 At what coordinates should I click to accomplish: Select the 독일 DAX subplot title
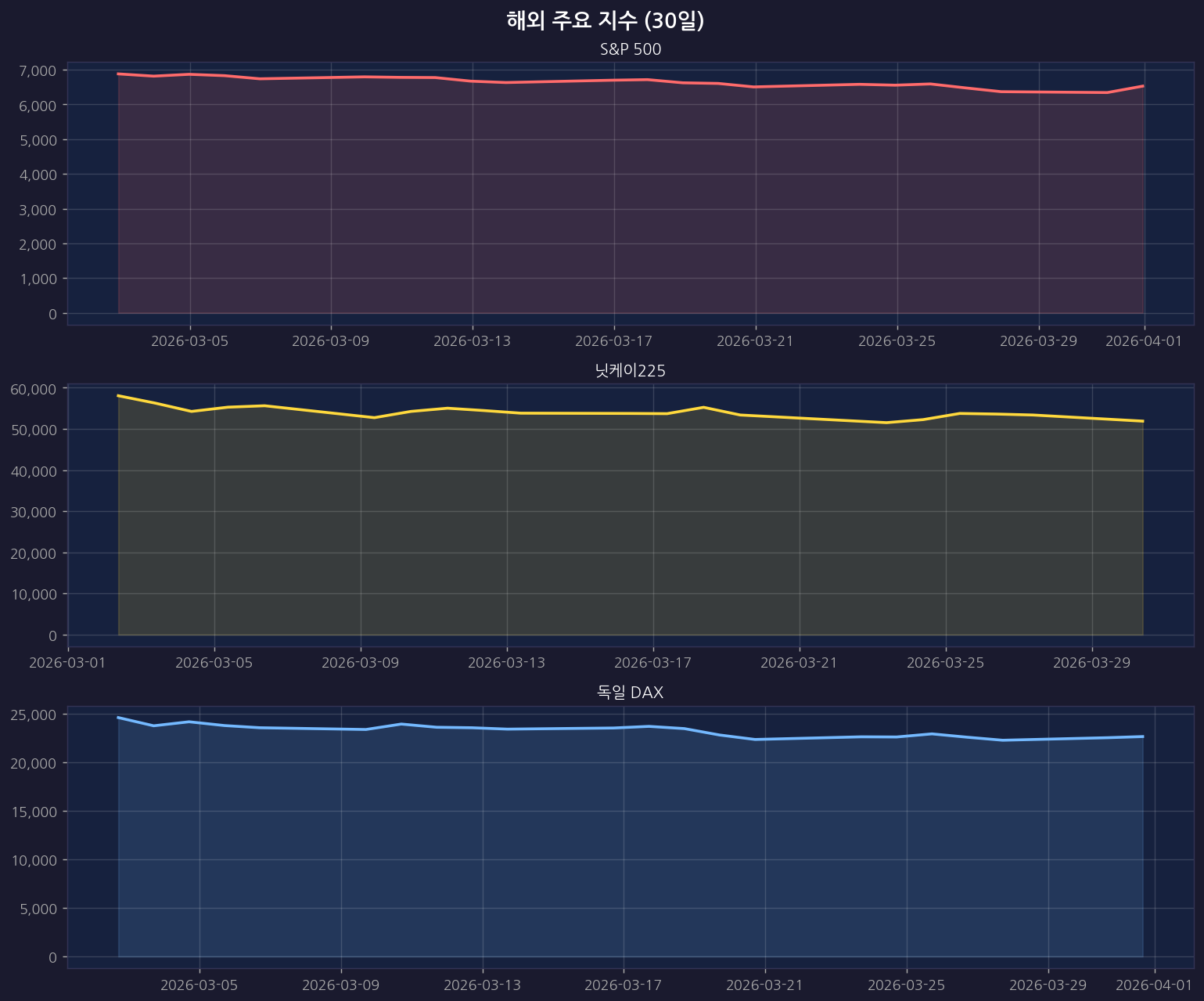click(x=631, y=693)
